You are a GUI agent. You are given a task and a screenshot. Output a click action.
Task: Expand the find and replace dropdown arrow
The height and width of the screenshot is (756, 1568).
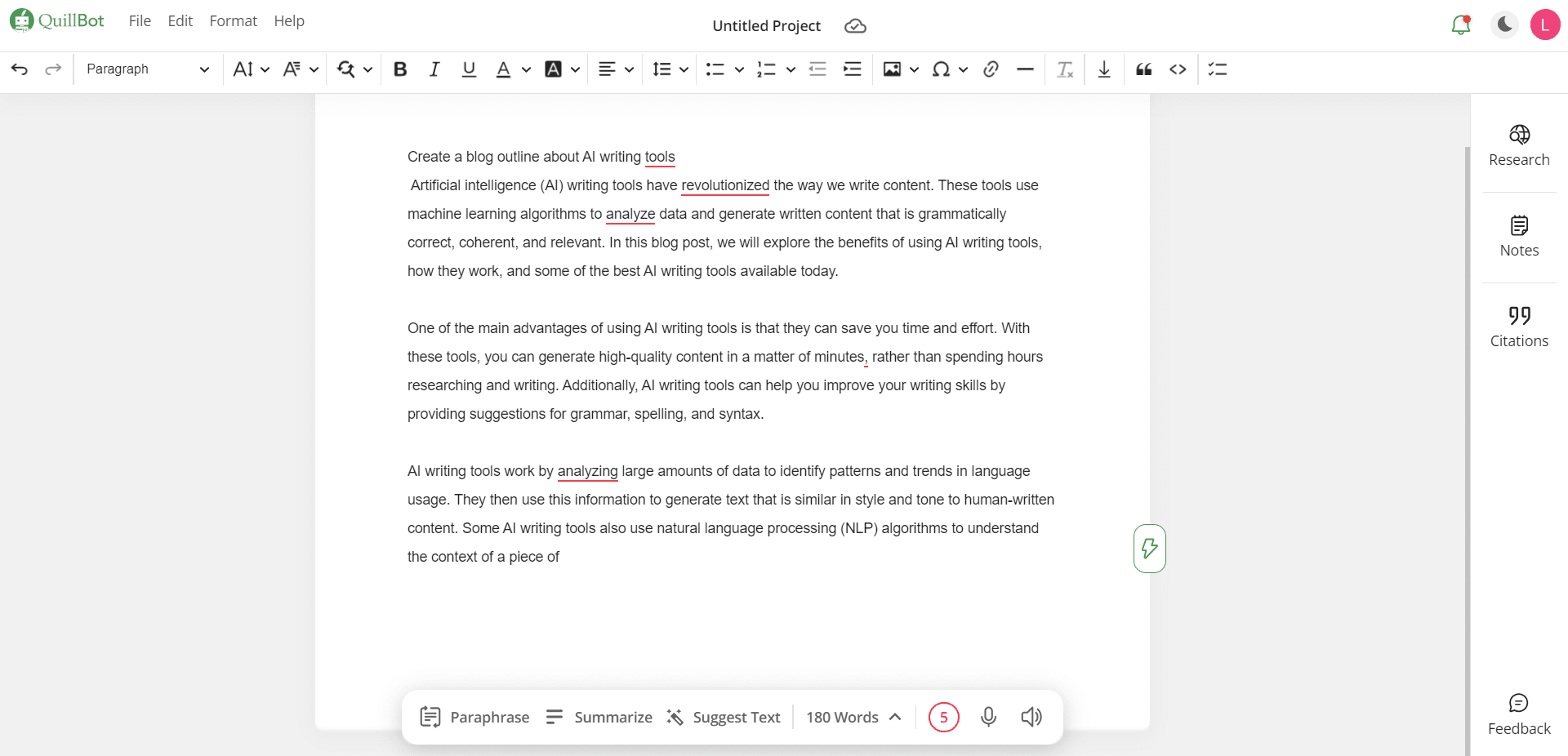(x=367, y=69)
